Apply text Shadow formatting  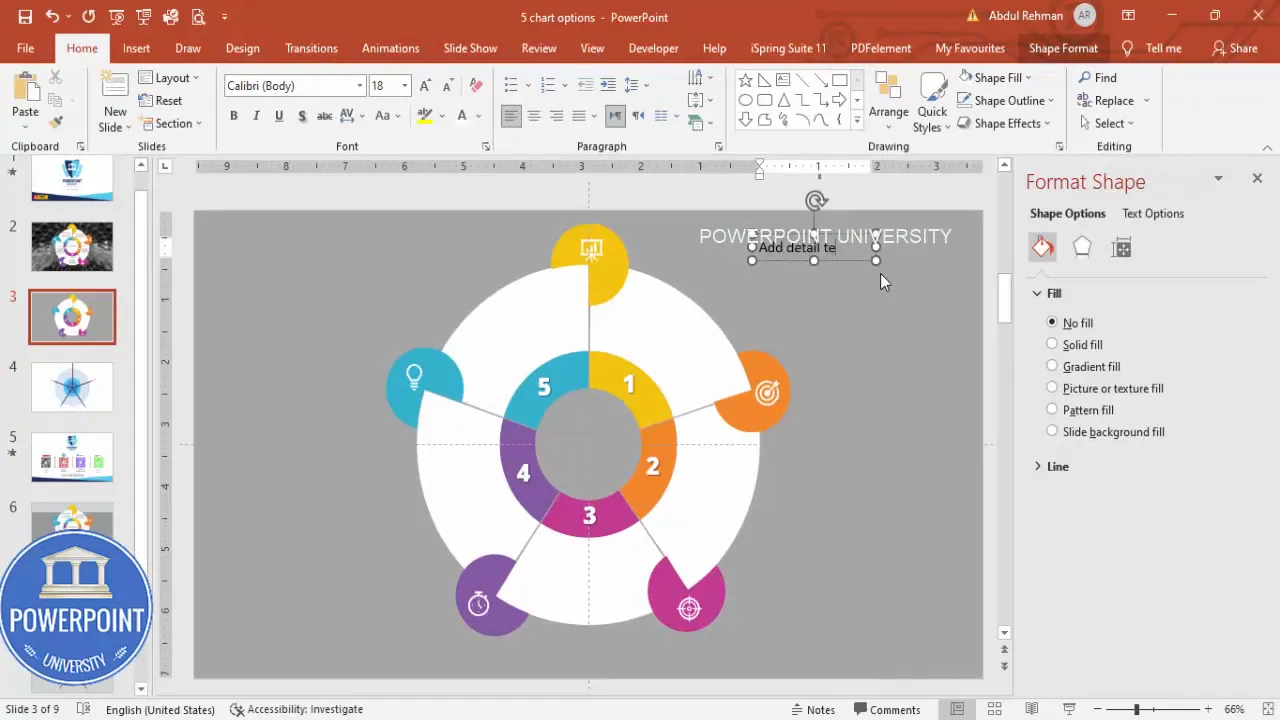(x=301, y=116)
